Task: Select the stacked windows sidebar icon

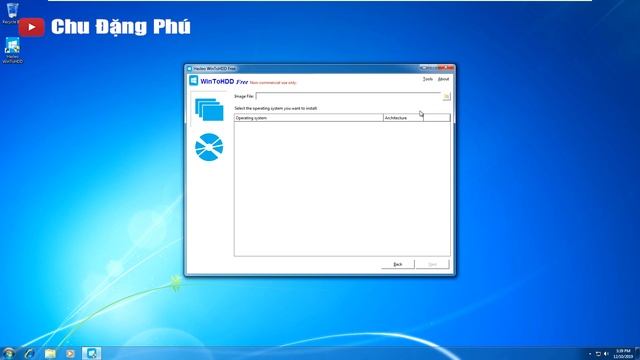Action: (209, 109)
